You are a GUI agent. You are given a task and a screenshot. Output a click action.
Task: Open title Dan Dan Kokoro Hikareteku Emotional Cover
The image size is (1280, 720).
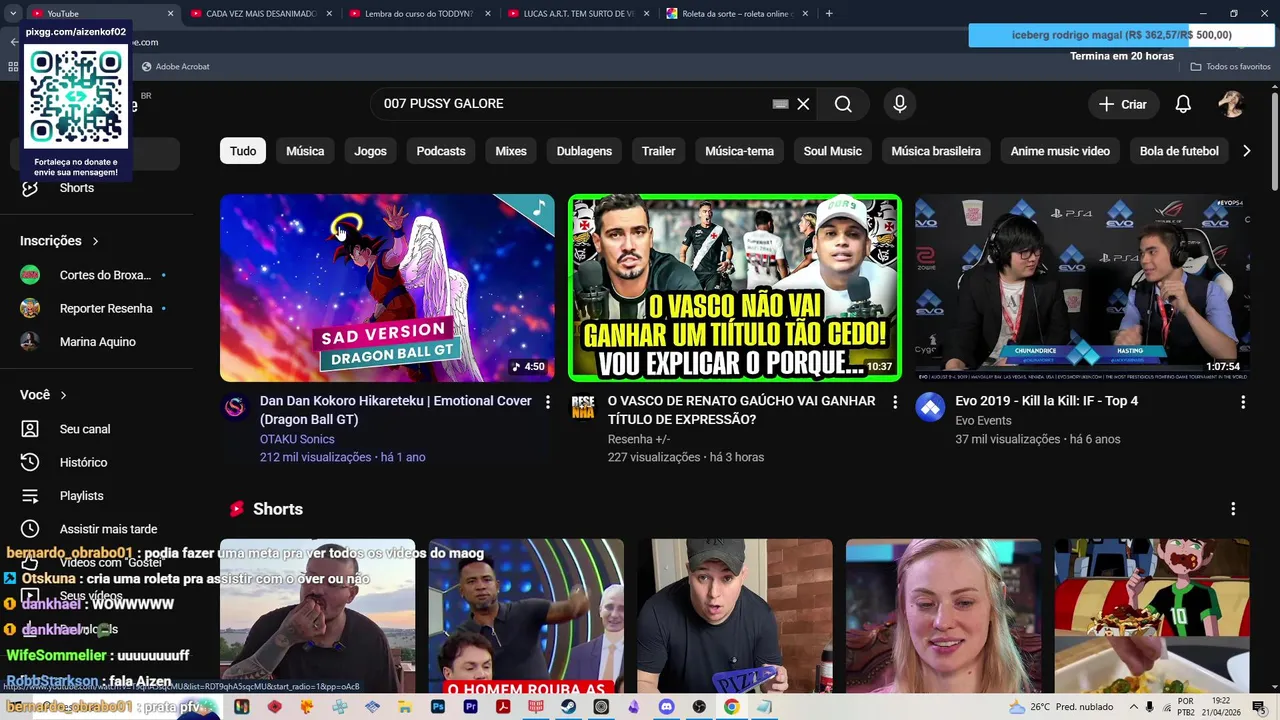tap(396, 410)
